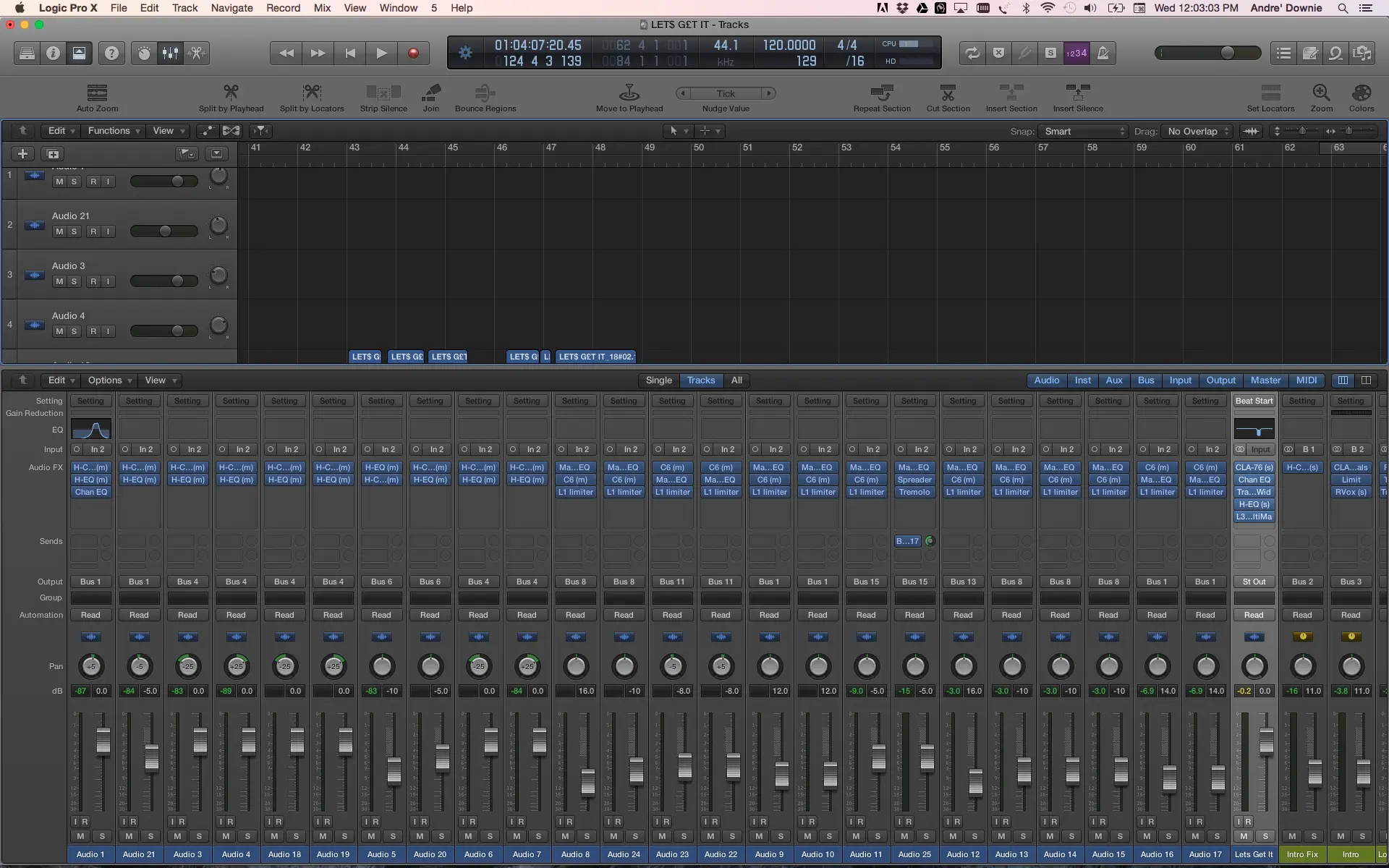Open Chan EQ plug-in on Audio 1
This screenshot has width=1389, height=868.
coord(90,492)
